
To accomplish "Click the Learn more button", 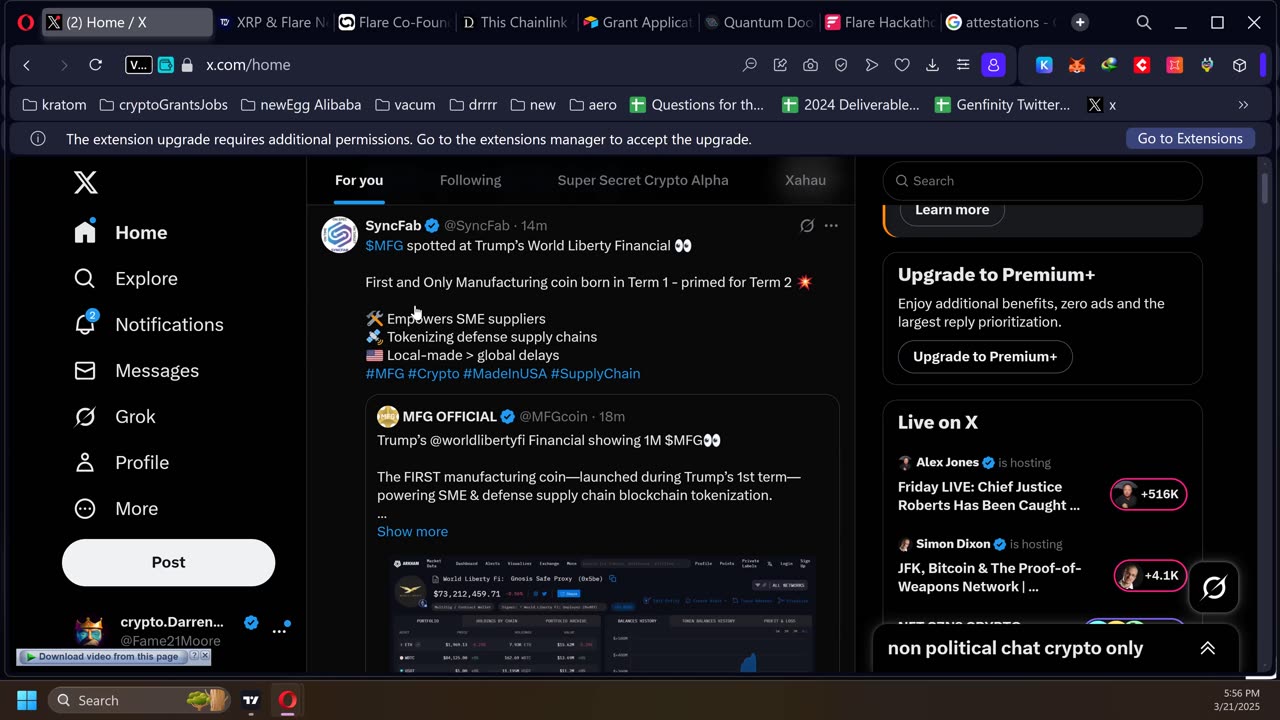I will [x=952, y=210].
